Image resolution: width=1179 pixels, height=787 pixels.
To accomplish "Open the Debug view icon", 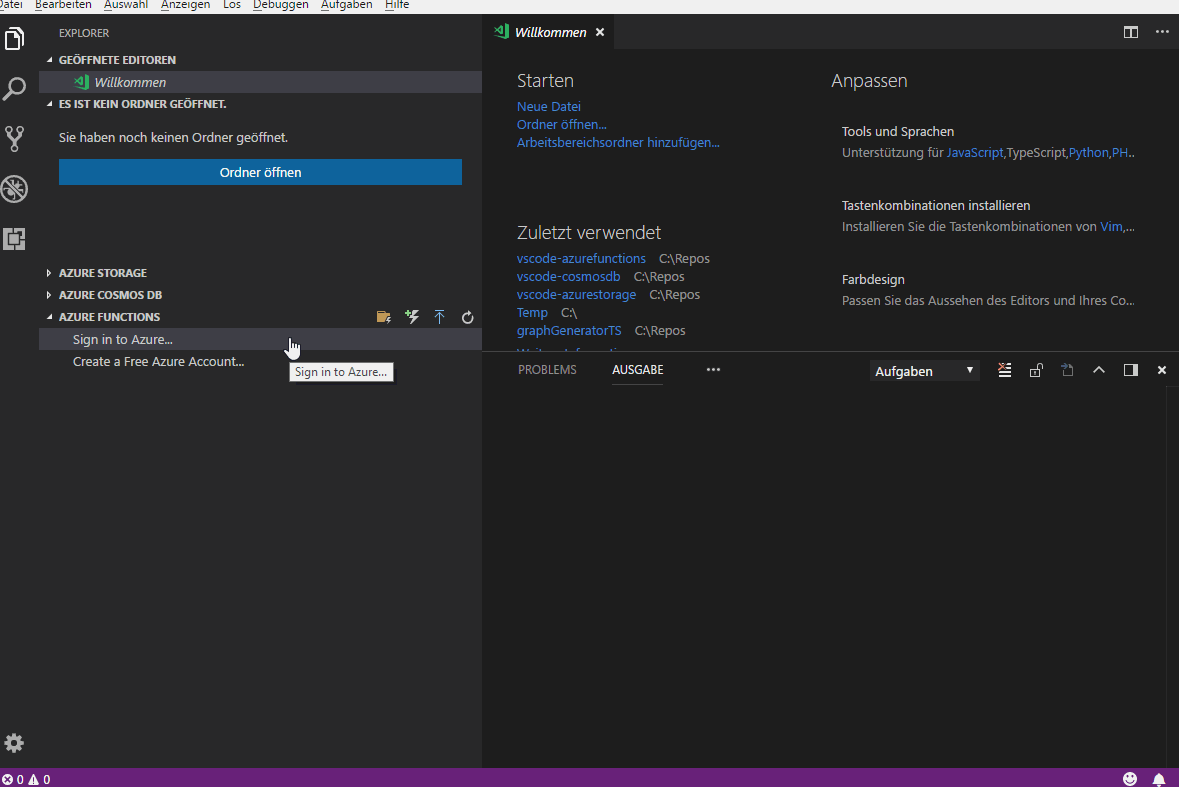I will click(x=14, y=189).
